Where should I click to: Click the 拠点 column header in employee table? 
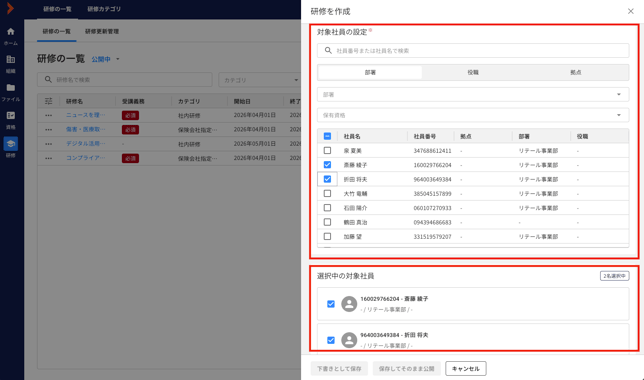pos(466,136)
